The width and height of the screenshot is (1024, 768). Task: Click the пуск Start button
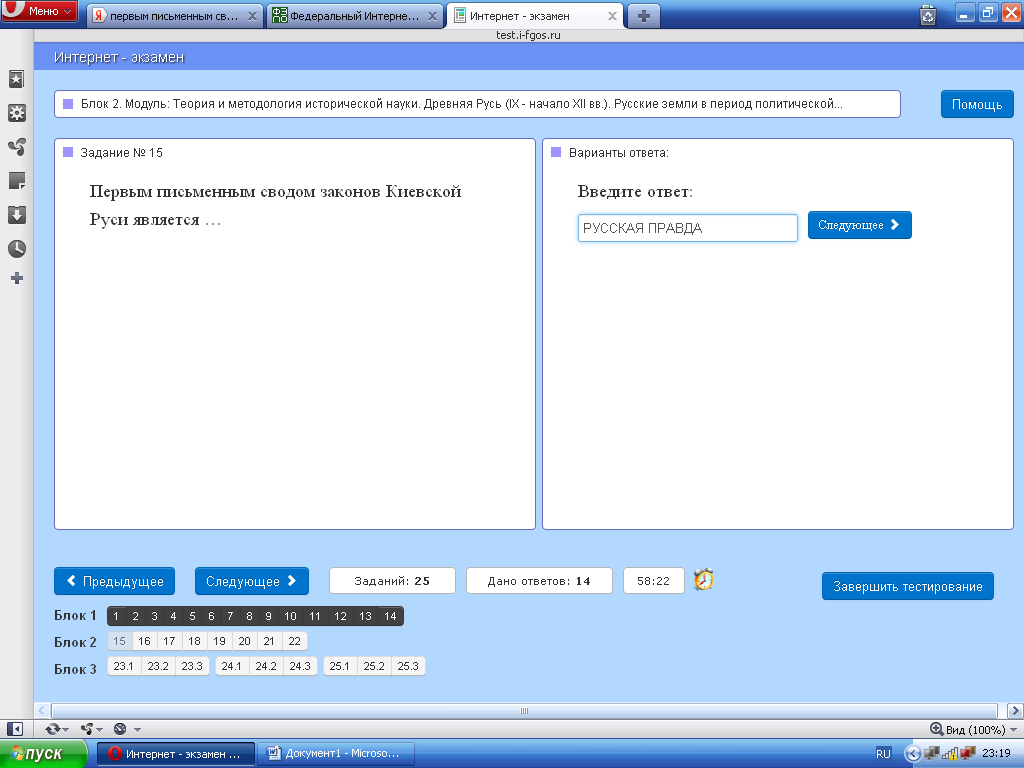pyautogui.click(x=43, y=754)
